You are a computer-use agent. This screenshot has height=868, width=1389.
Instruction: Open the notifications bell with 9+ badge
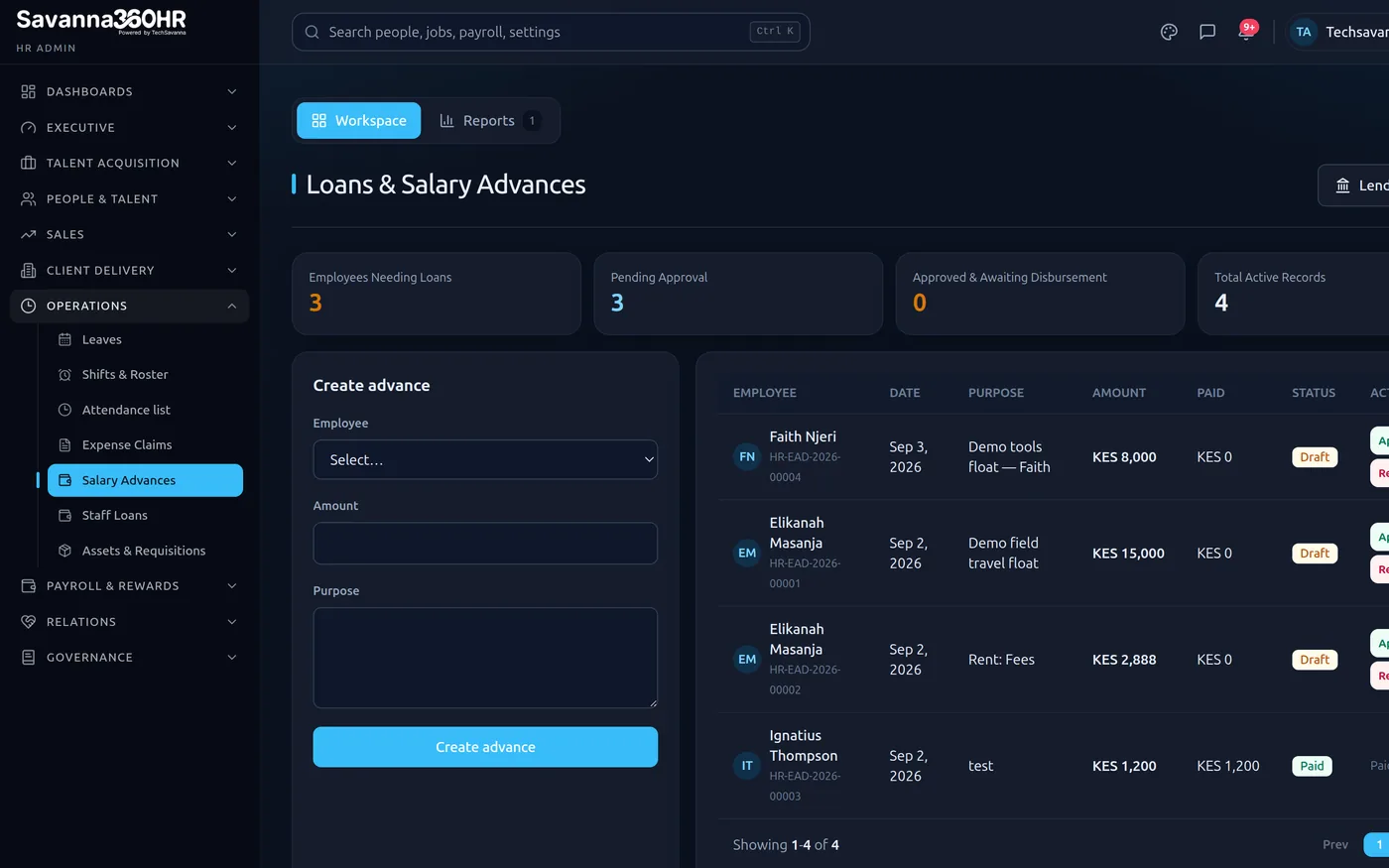tap(1246, 31)
